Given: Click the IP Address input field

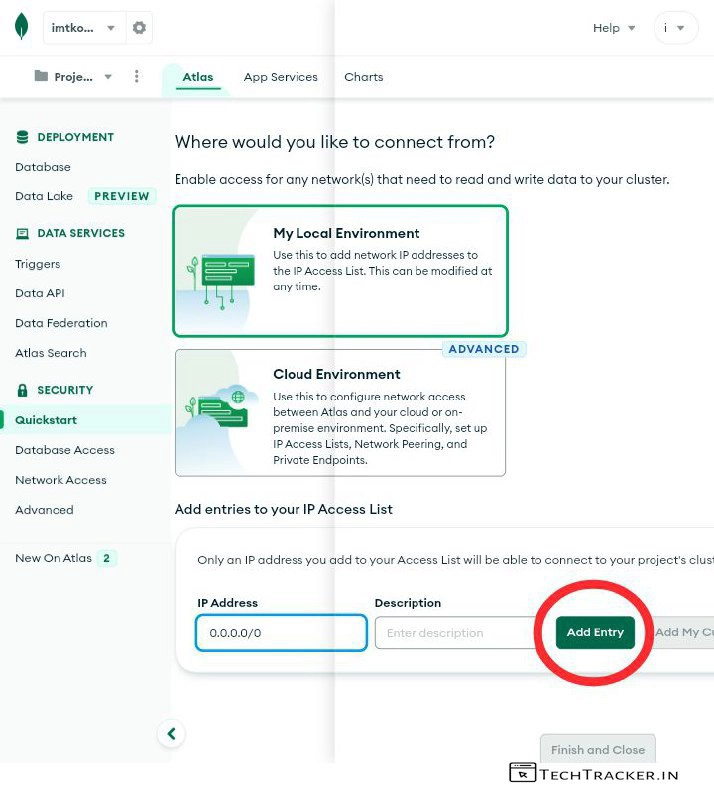Looking at the screenshot, I should 281,633.
